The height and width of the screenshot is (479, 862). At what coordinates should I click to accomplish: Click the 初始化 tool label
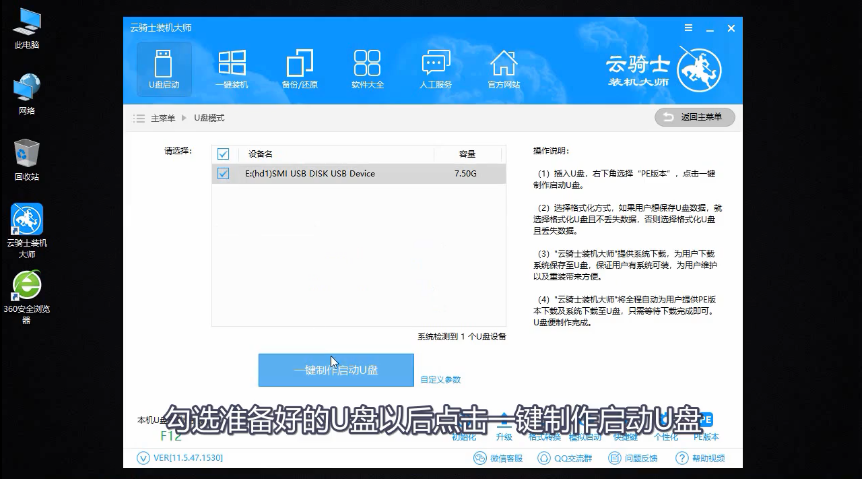[x=463, y=437]
